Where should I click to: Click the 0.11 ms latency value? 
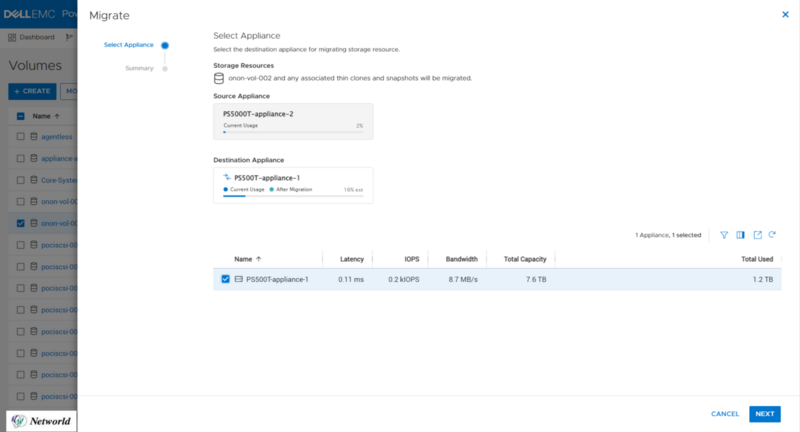[x=351, y=279]
